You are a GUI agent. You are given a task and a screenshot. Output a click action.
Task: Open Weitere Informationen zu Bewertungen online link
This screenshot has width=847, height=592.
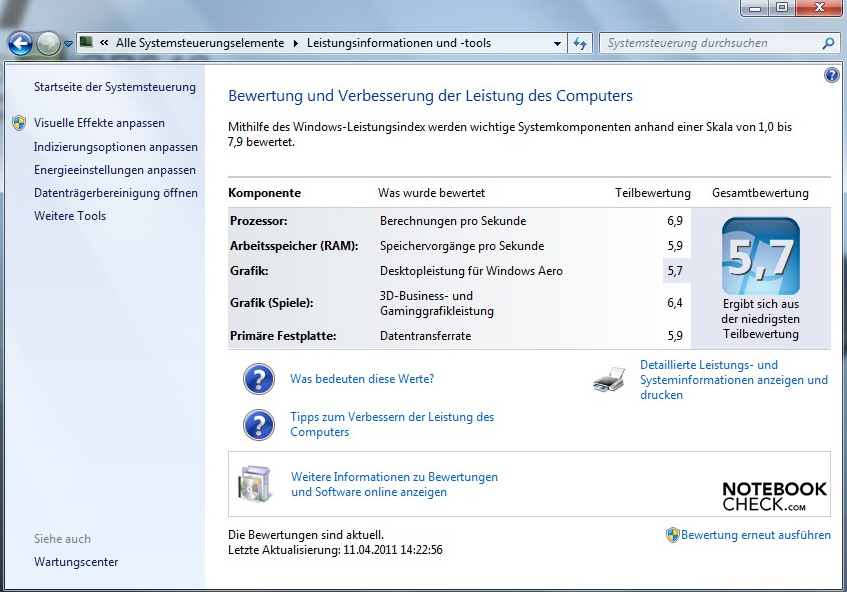394,485
